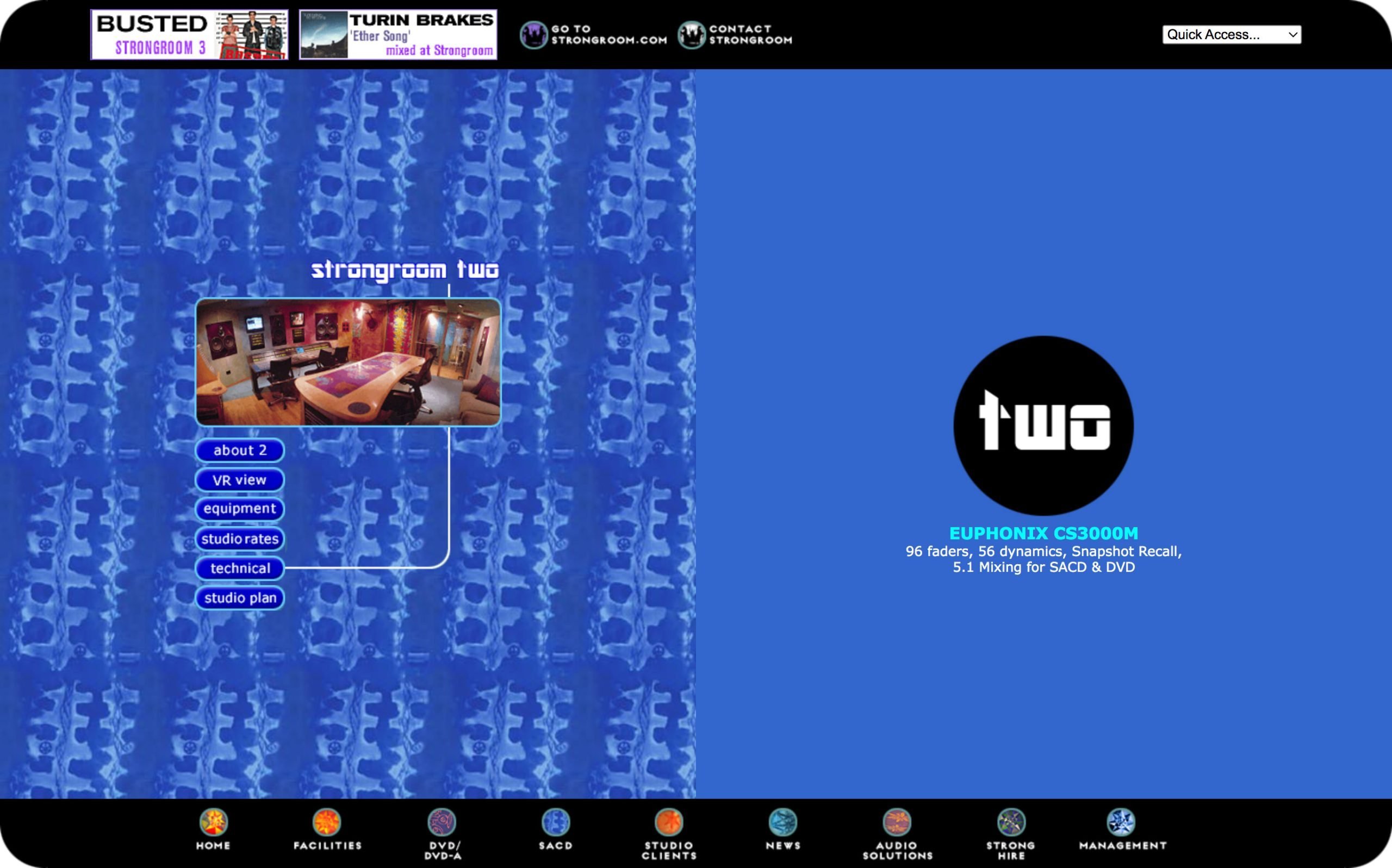
Task: Open the News nav icon
Action: tap(782, 823)
